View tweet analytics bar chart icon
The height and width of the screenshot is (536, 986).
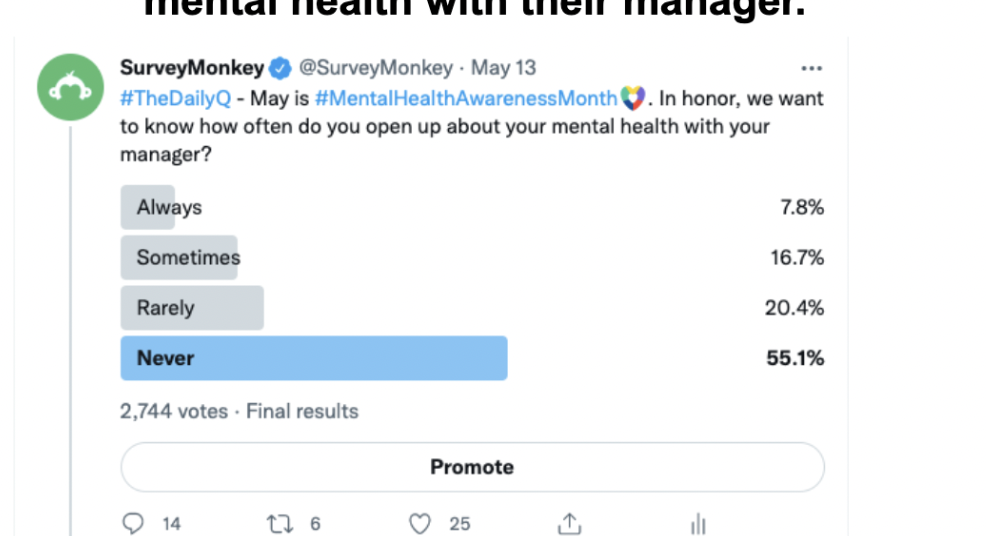pyautogui.click(x=698, y=523)
